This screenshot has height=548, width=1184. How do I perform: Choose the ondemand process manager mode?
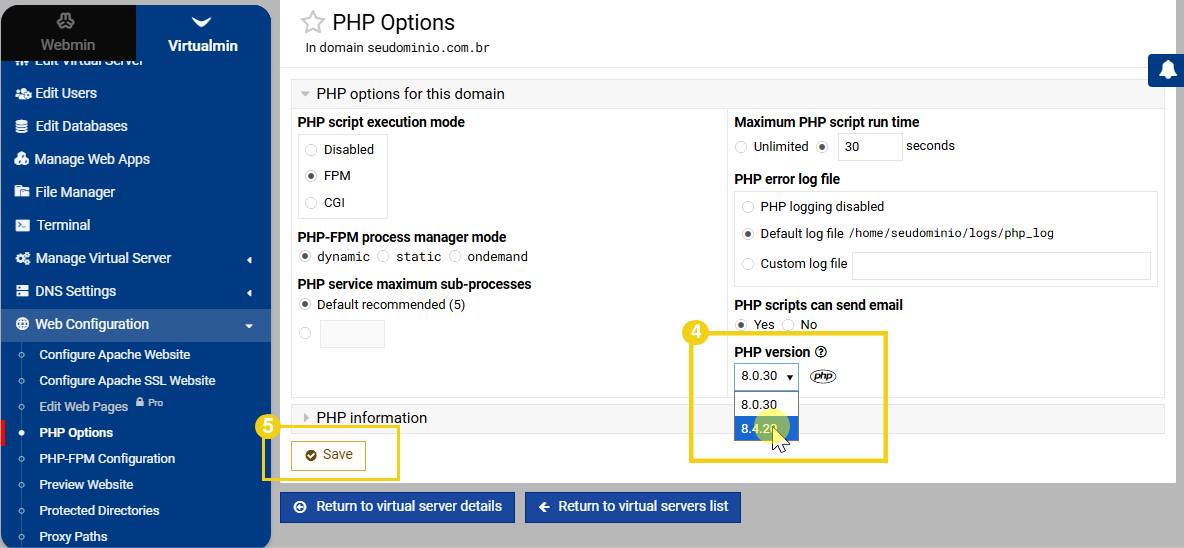[x=456, y=257]
